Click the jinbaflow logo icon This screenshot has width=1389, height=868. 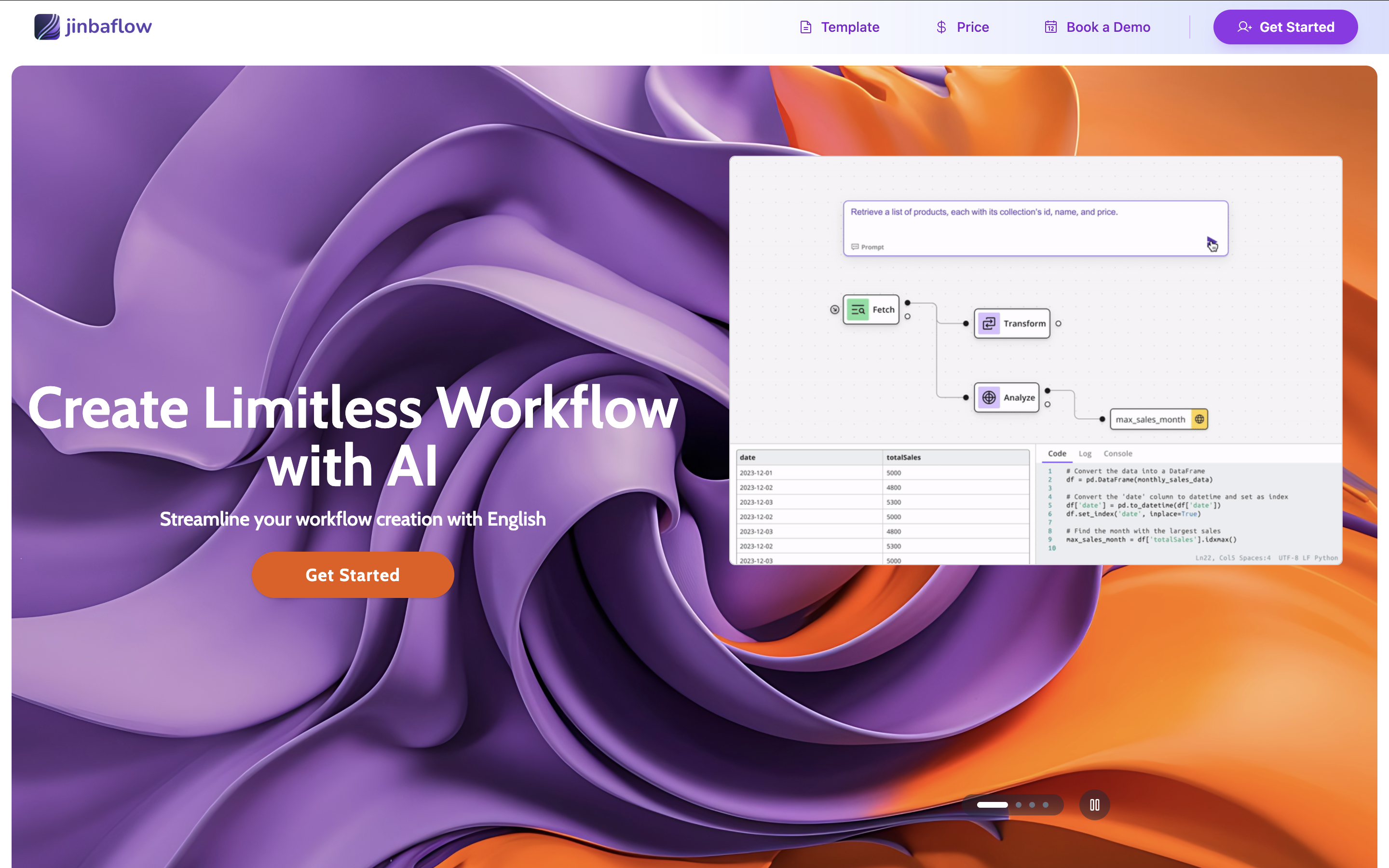47,27
